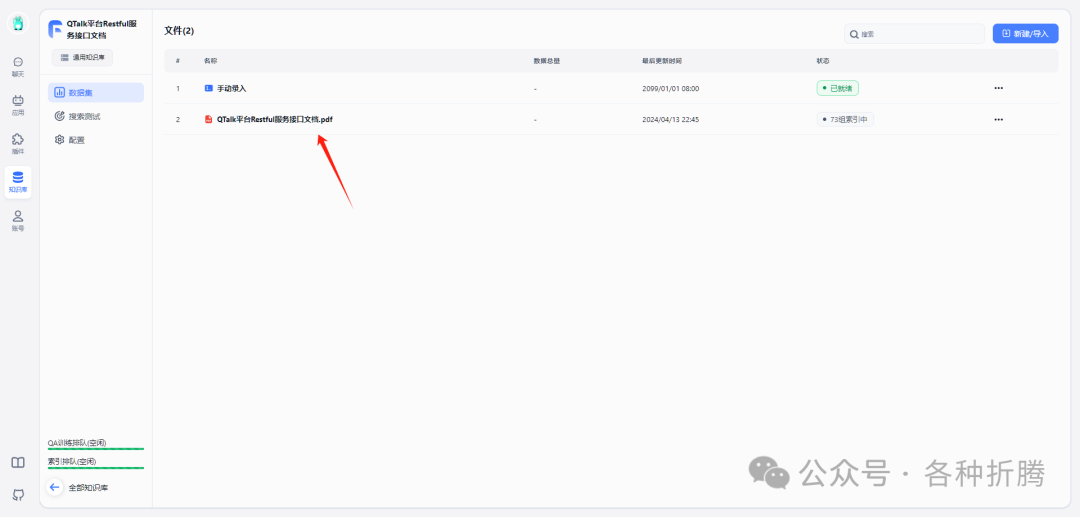Image resolution: width=1080 pixels, height=517 pixels.
Task: Select the 数据集 dataset tab
Action: pos(96,92)
